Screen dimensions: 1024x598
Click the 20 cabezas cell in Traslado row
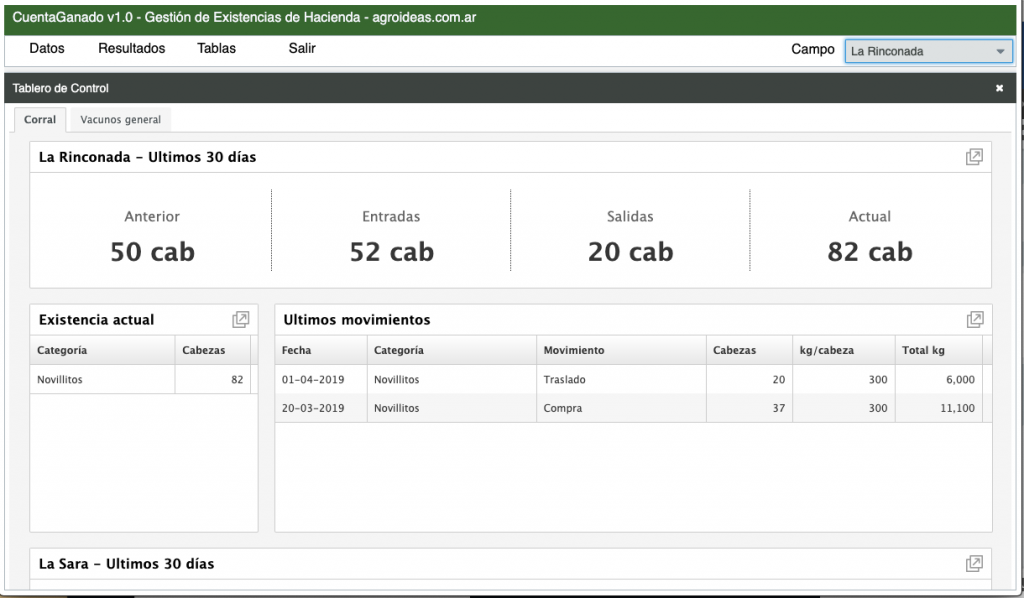[749, 379]
